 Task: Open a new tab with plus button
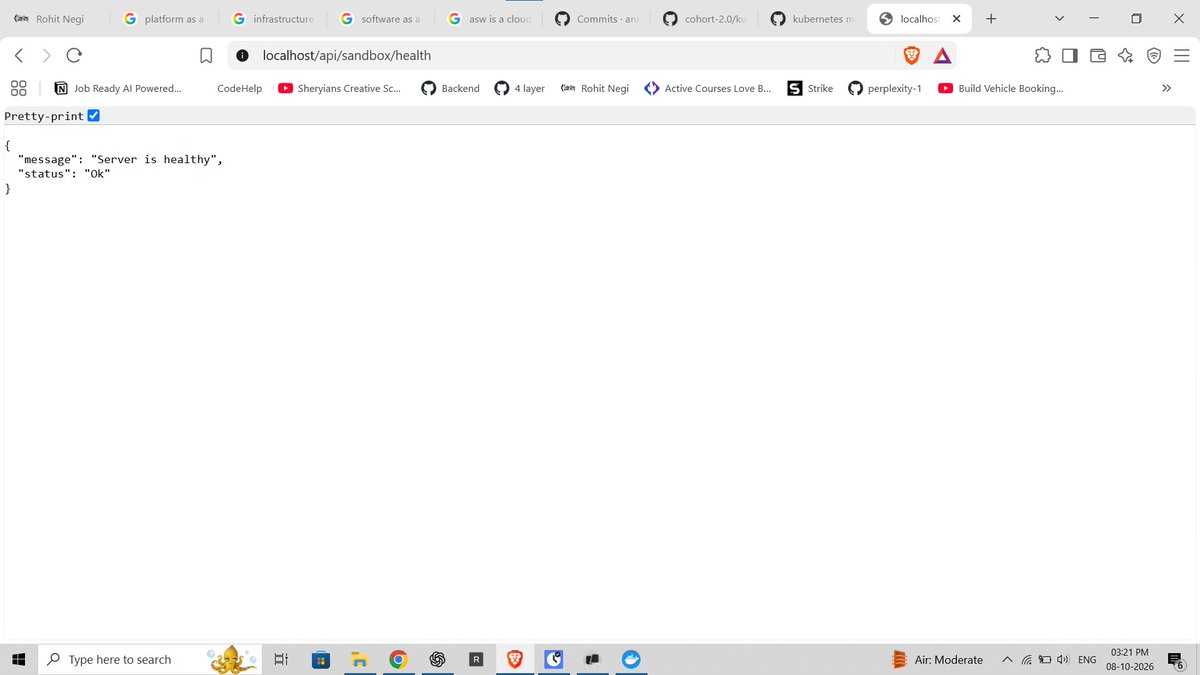990,18
